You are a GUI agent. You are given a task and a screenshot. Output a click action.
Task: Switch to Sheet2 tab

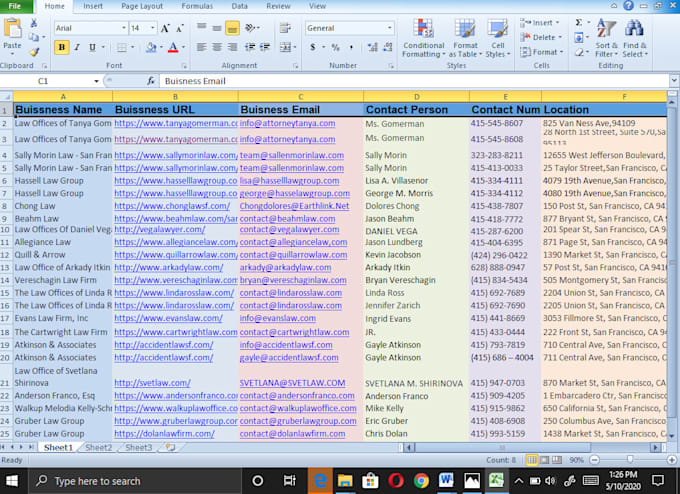tap(98, 447)
